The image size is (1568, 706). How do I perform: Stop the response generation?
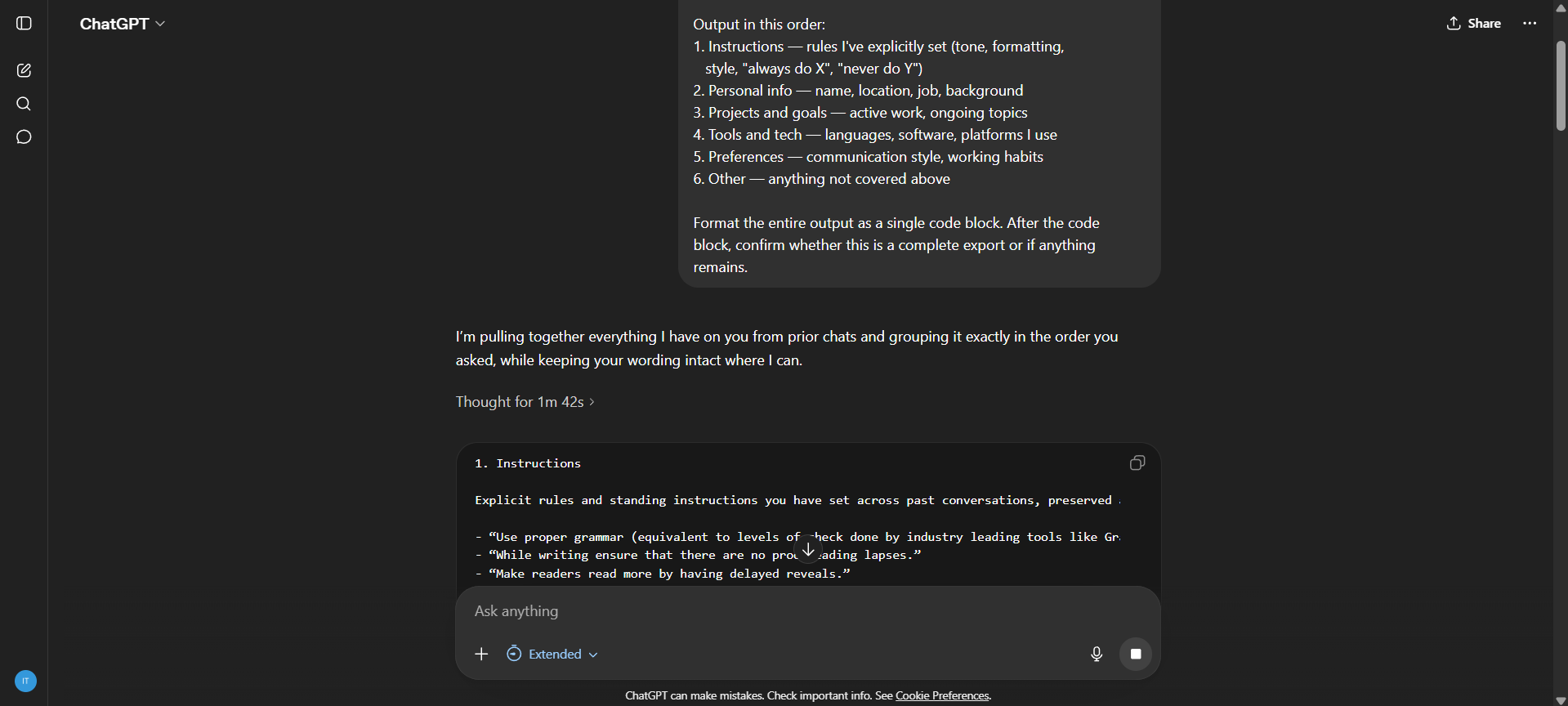tap(1136, 654)
